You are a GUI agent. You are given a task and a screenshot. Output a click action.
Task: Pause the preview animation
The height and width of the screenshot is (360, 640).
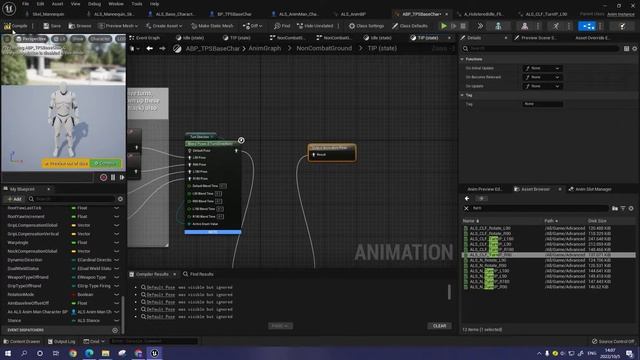click(113, 178)
